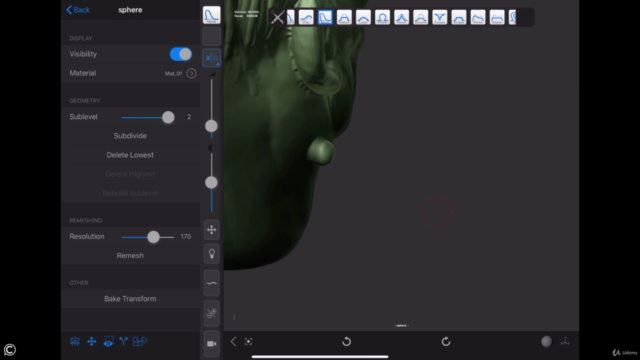Click the brush intensity slider knob

pyautogui.click(x=211, y=182)
